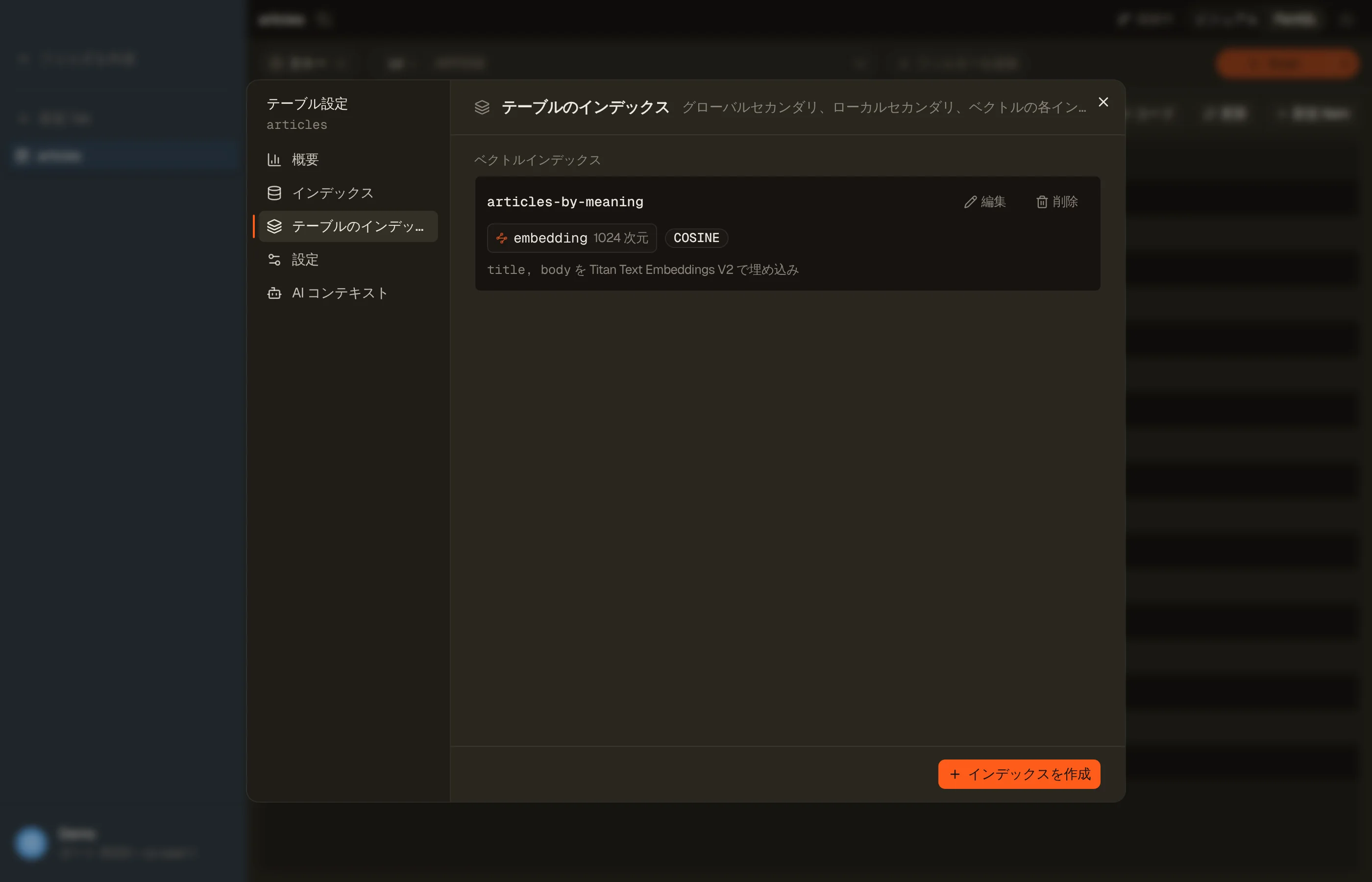Click the articles table name under テーブル設定

pyautogui.click(x=296, y=124)
